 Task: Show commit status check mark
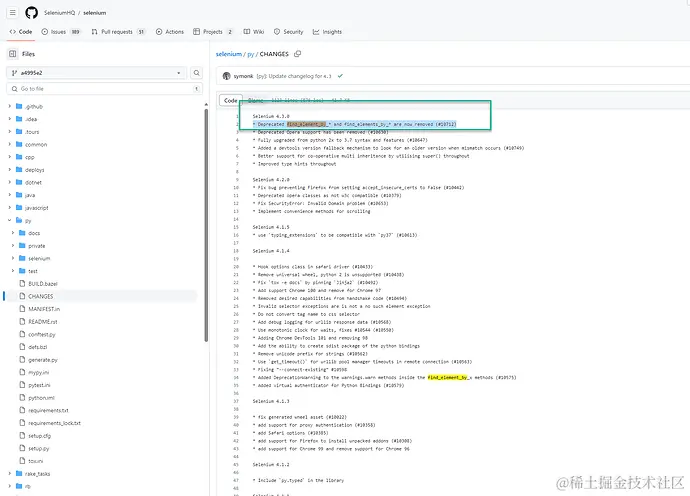pyautogui.click(x=340, y=76)
